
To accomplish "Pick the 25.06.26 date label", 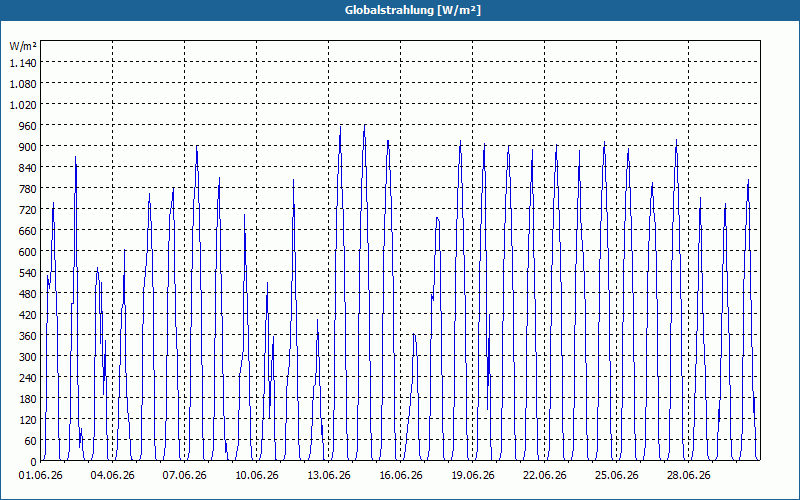I will [x=616, y=476].
